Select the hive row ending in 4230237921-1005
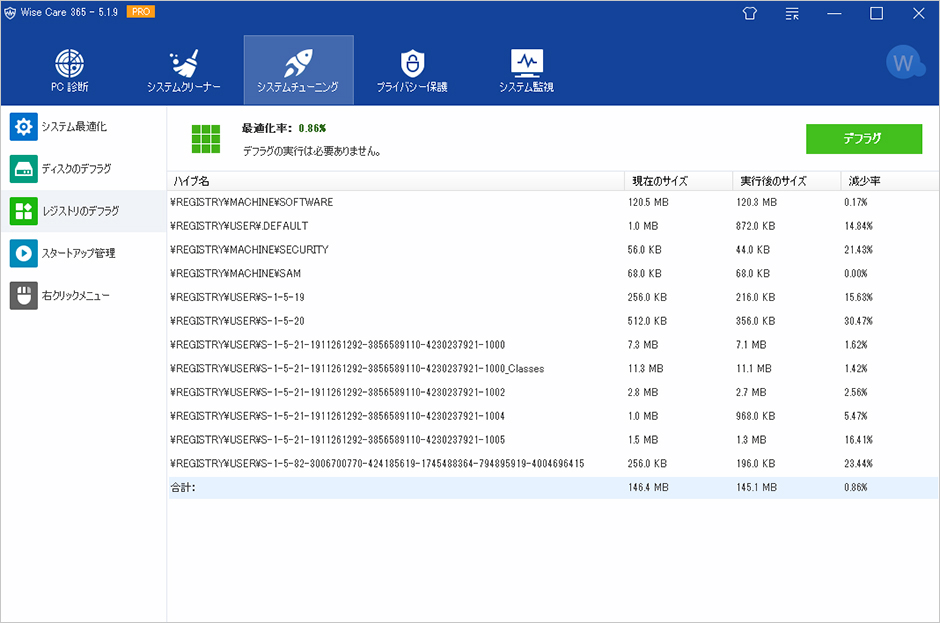 [x=553, y=440]
